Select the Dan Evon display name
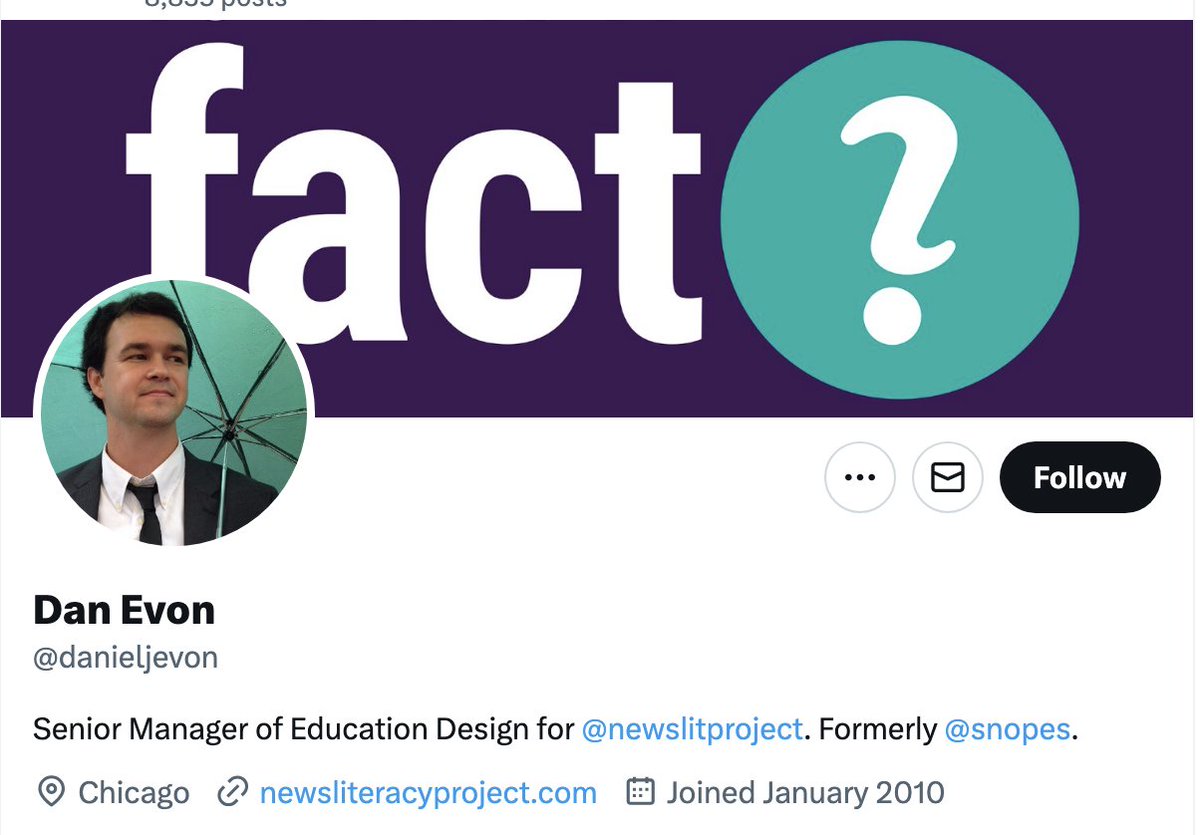The height and width of the screenshot is (835, 1200). [124, 609]
